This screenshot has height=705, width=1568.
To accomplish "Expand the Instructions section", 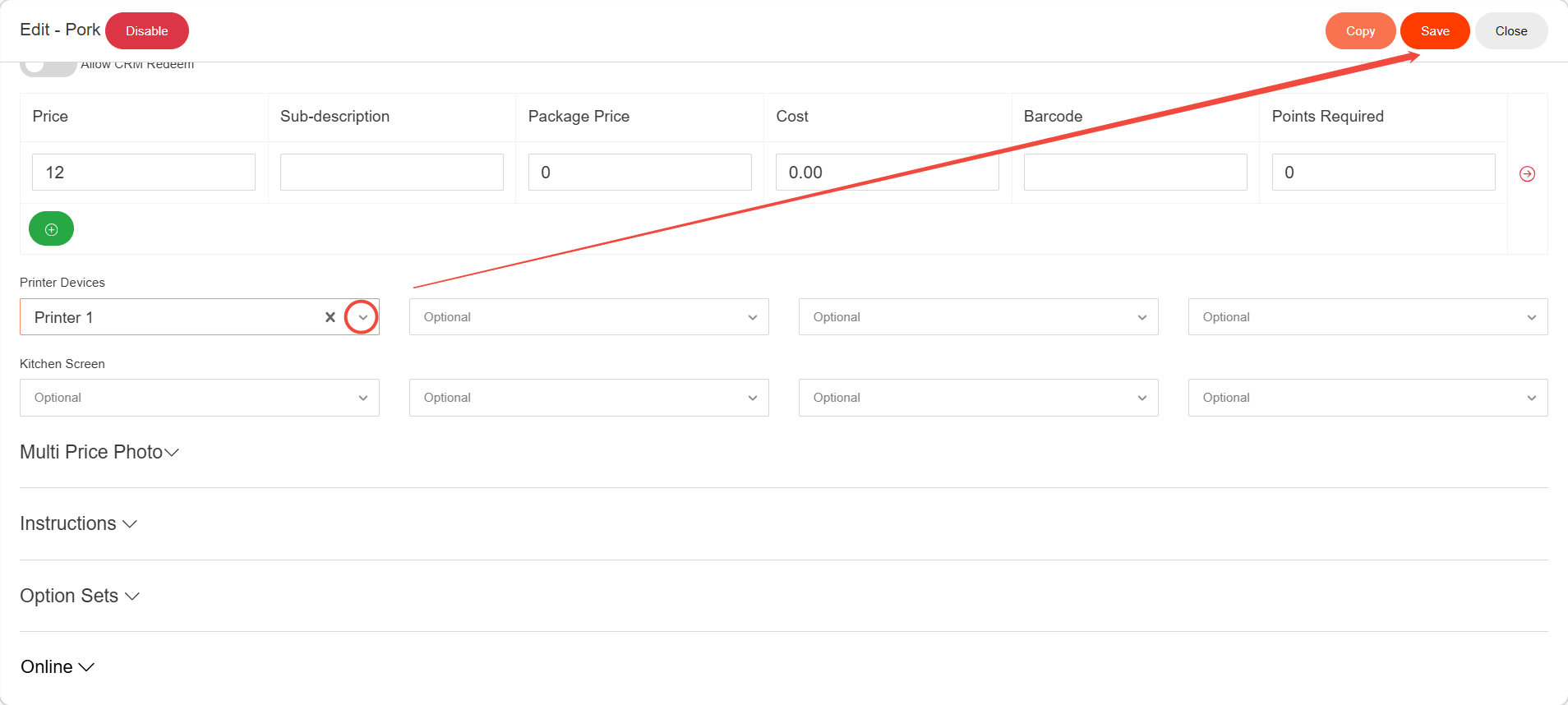I will (79, 523).
